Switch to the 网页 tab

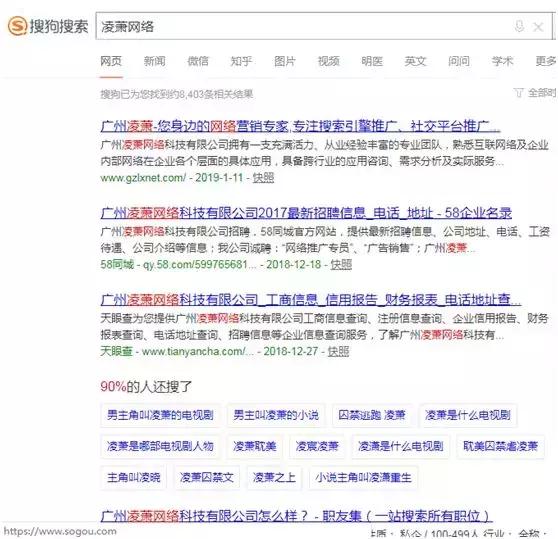pos(111,61)
